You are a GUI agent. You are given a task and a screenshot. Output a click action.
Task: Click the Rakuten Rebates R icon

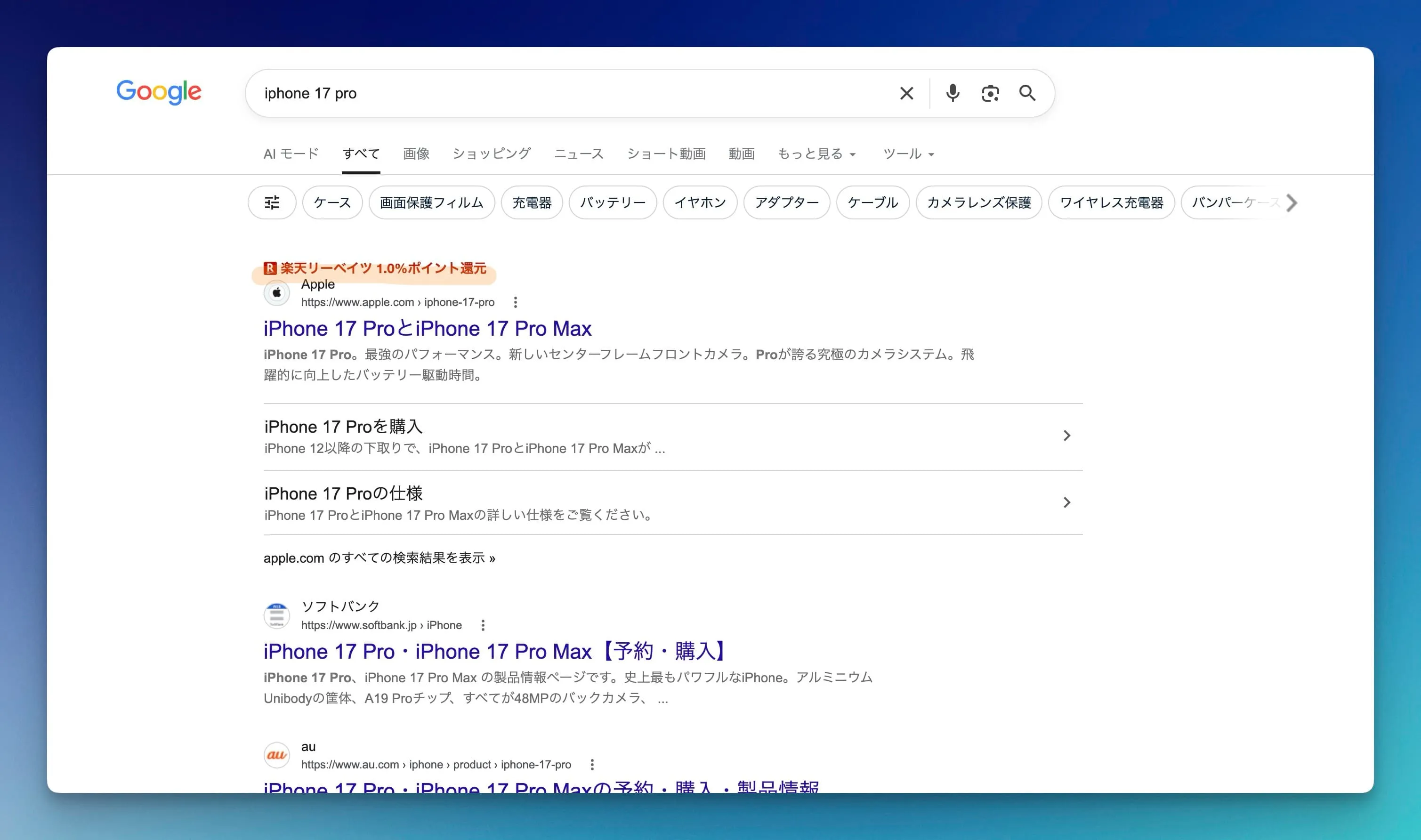point(270,268)
